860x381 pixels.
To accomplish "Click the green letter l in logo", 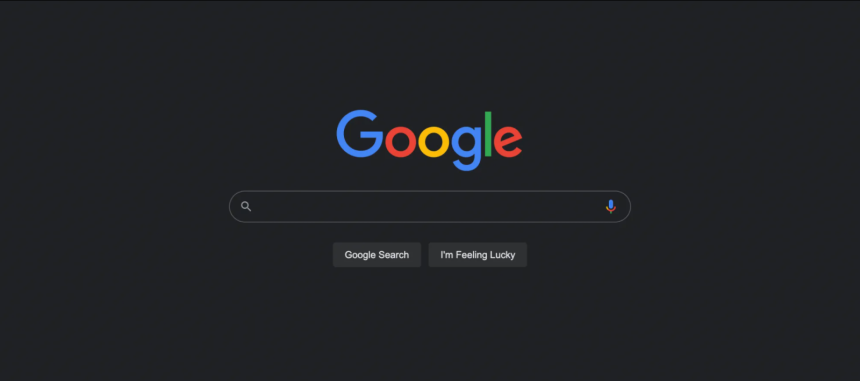I will click(488, 134).
